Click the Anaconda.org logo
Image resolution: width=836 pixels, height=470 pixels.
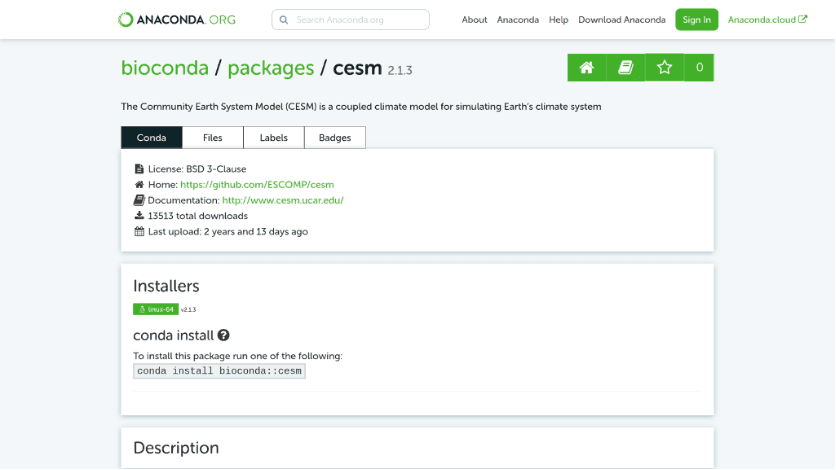[x=176, y=20]
